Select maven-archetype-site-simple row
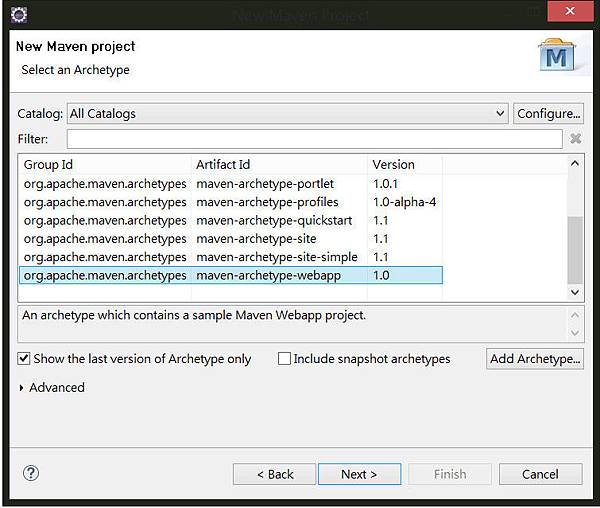The width and height of the screenshot is (600, 508). coord(231,257)
